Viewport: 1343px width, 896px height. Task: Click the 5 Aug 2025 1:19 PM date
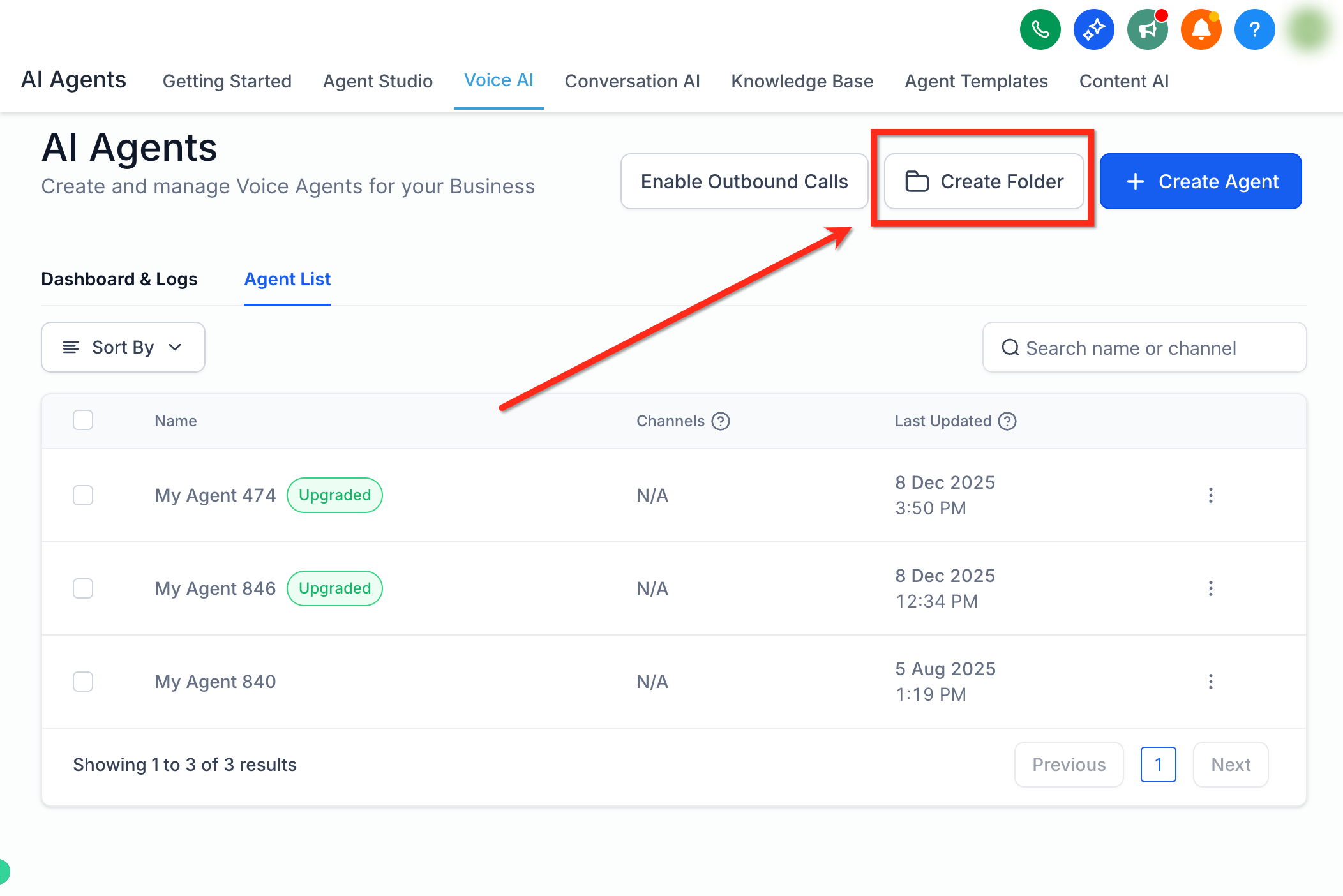click(x=945, y=682)
